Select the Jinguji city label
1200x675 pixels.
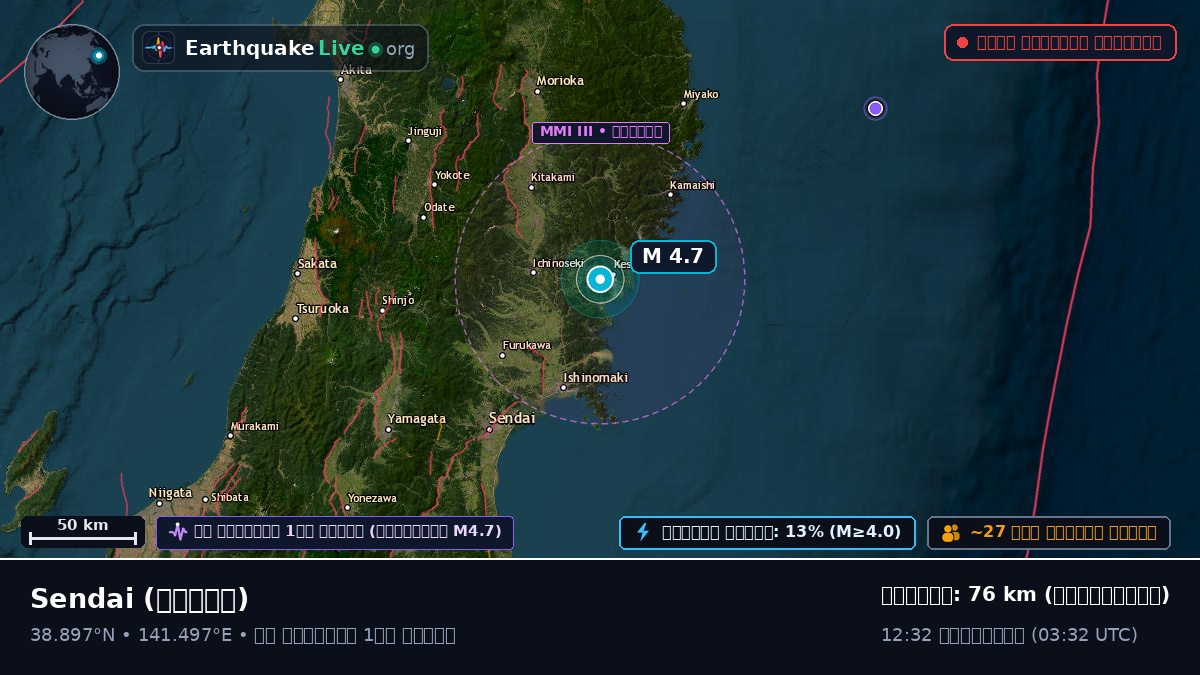(425, 131)
